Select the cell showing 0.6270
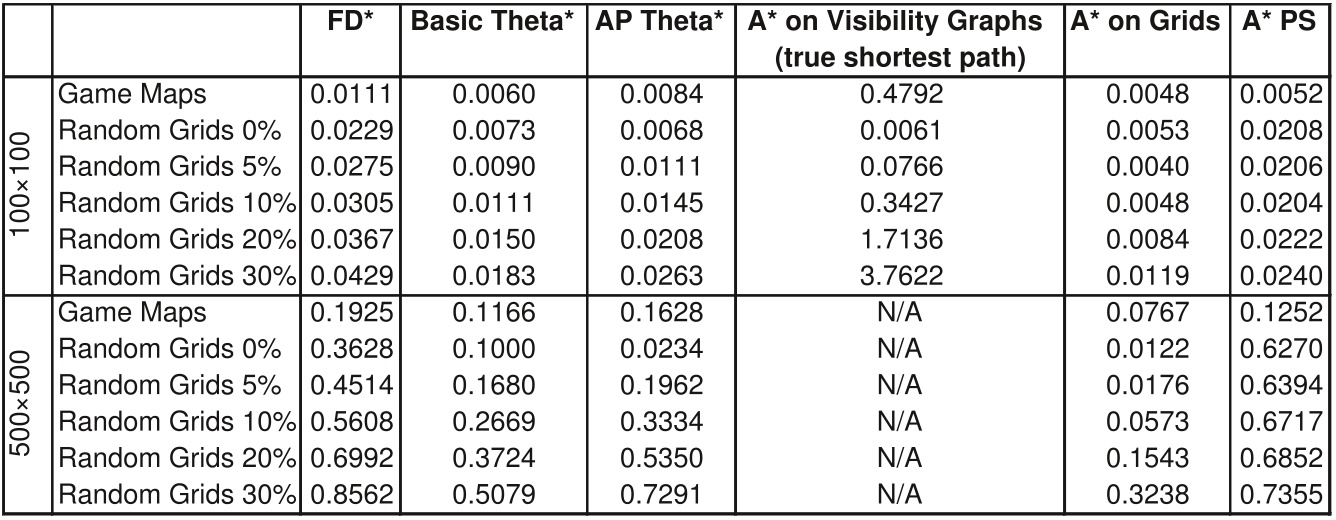 pos(1282,349)
